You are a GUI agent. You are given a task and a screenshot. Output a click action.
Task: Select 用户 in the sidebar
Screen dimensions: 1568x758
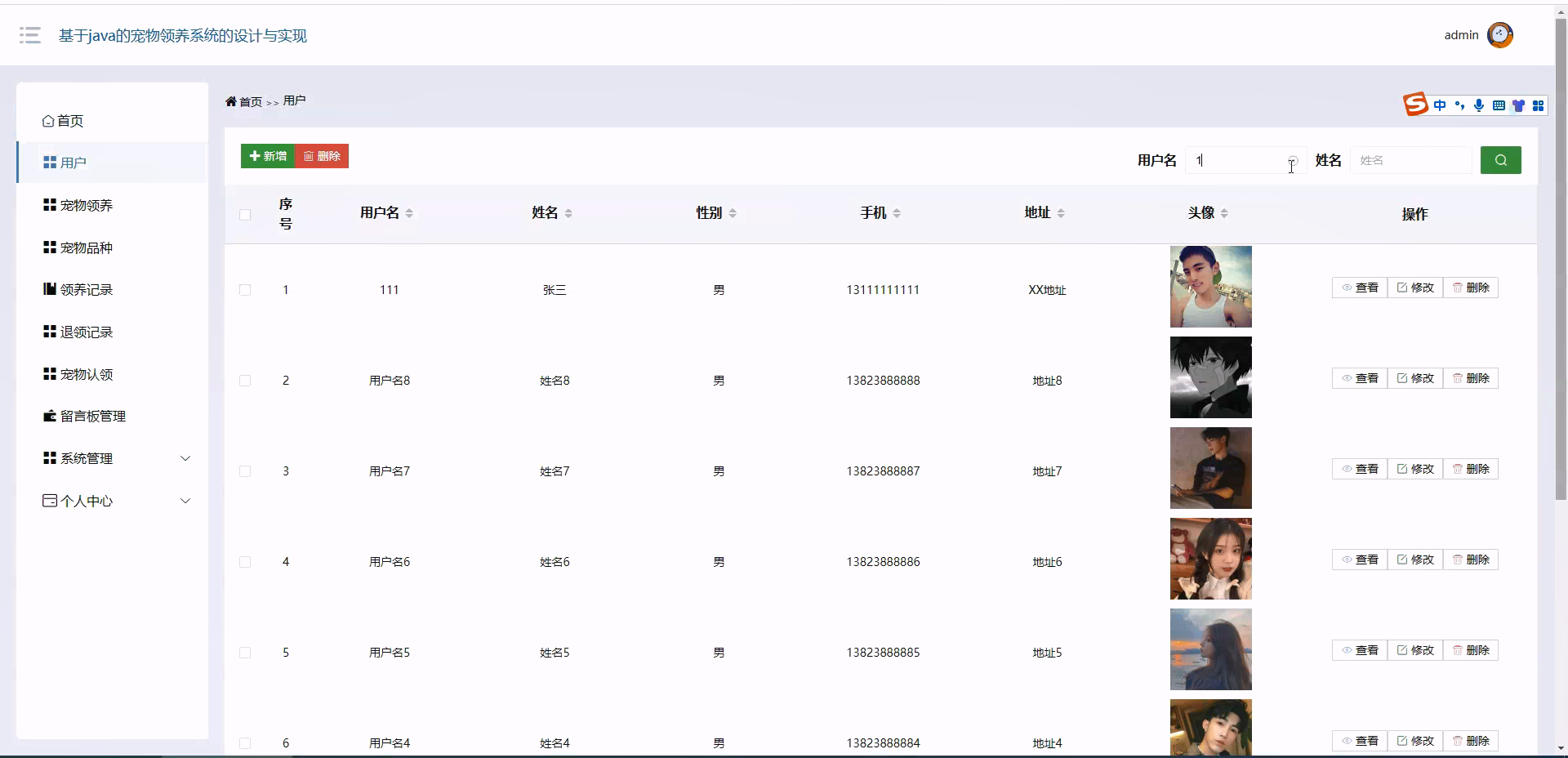tap(113, 163)
